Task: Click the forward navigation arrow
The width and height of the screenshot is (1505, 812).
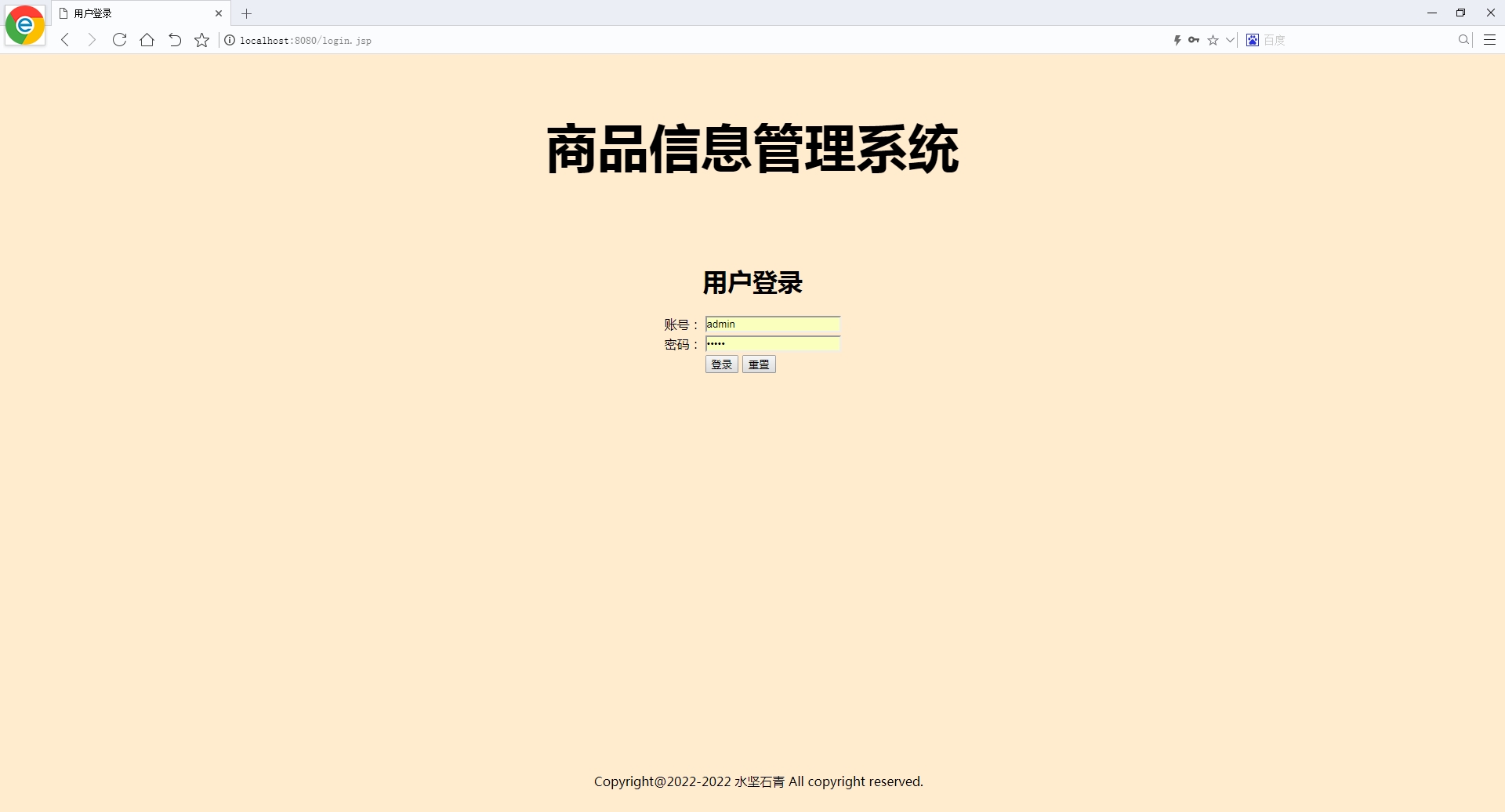Action: [92, 40]
